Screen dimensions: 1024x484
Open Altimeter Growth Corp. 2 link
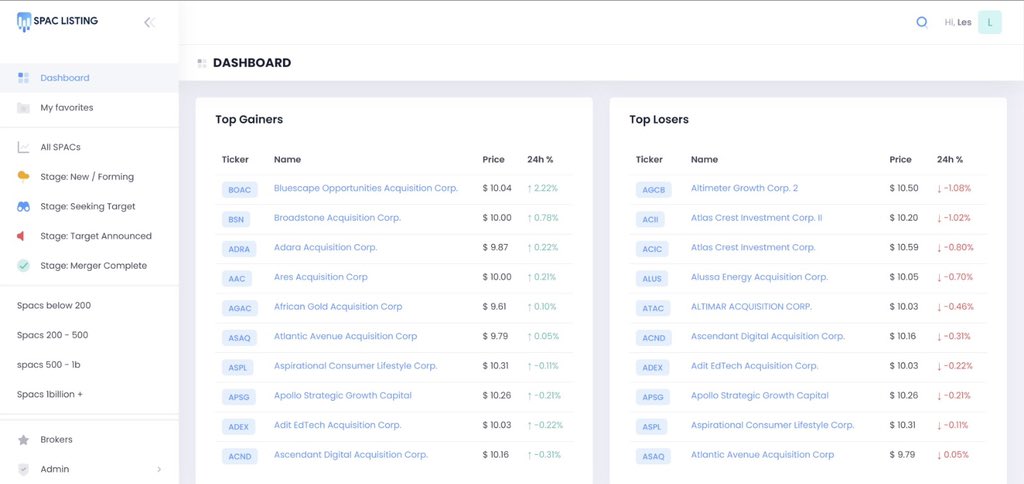[744, 188]
